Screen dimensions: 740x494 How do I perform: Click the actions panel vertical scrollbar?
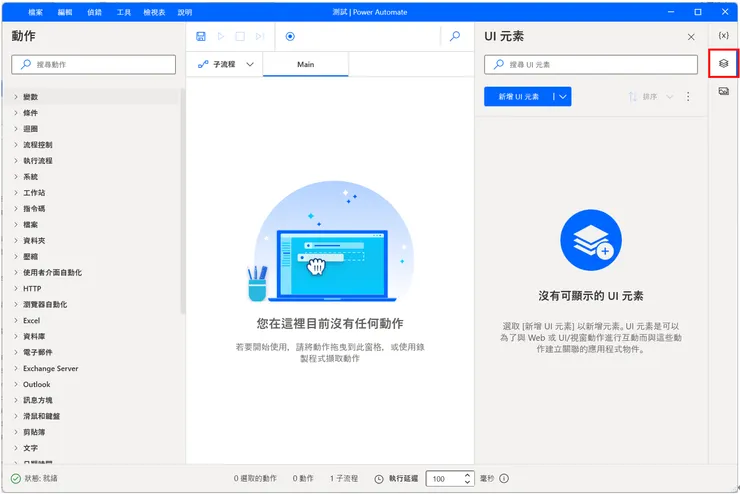(183, 202)
